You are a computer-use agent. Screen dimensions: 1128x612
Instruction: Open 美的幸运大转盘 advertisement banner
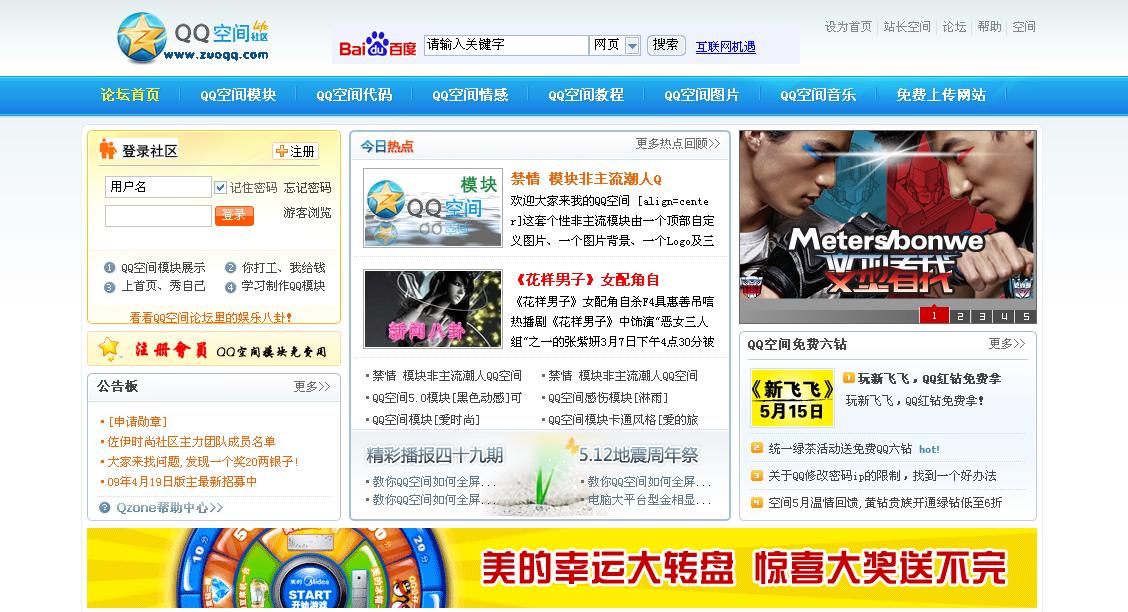coord(562,568)
